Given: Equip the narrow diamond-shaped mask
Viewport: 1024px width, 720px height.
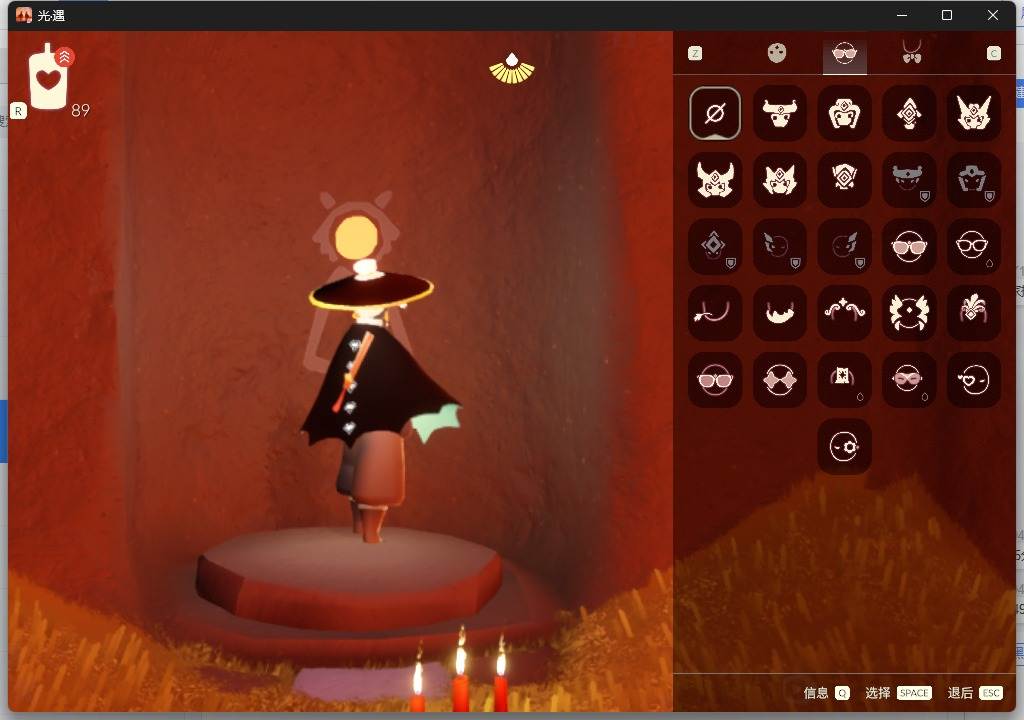Looking at the screenshot, I should (909, 113).
